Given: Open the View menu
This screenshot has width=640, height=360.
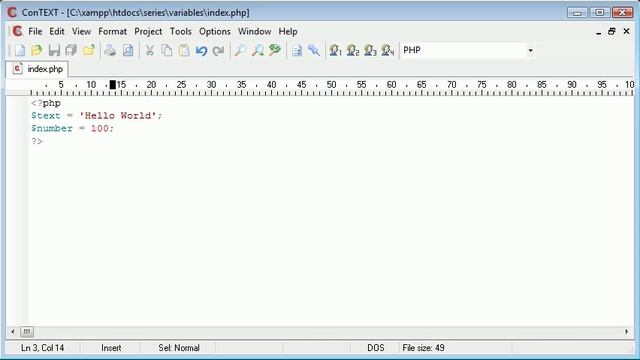Looking at the screenshot, I should 81,31.
